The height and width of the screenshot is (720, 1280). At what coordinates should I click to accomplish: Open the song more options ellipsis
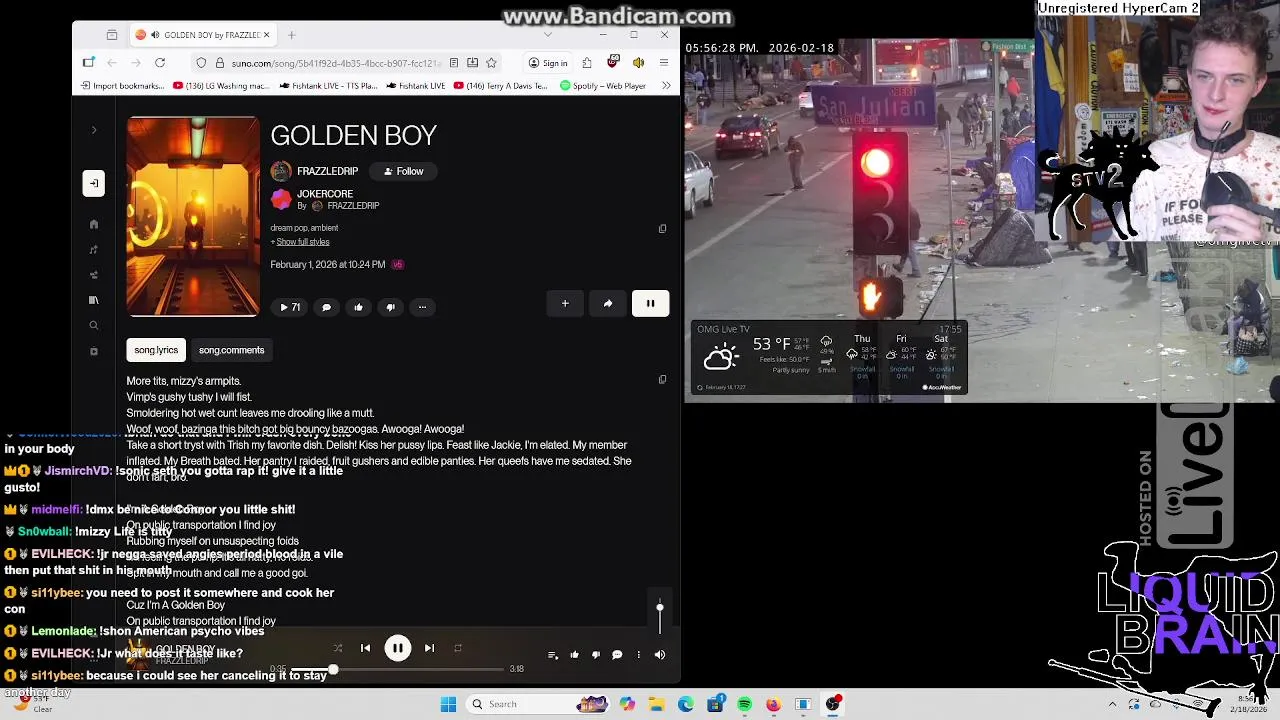point(422,307)
